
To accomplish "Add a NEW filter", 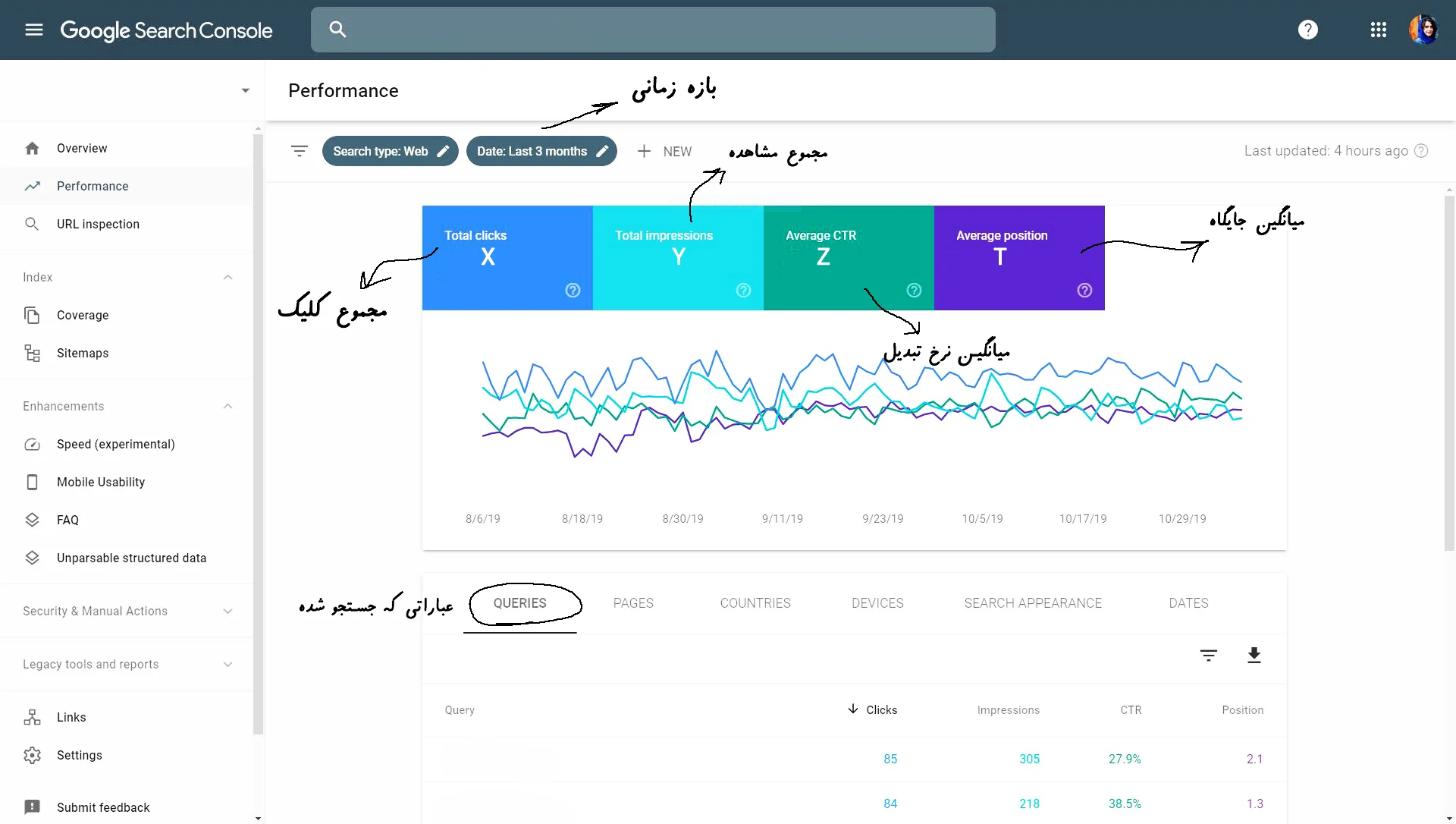I will pyautogui.click(x=664, y=151).
